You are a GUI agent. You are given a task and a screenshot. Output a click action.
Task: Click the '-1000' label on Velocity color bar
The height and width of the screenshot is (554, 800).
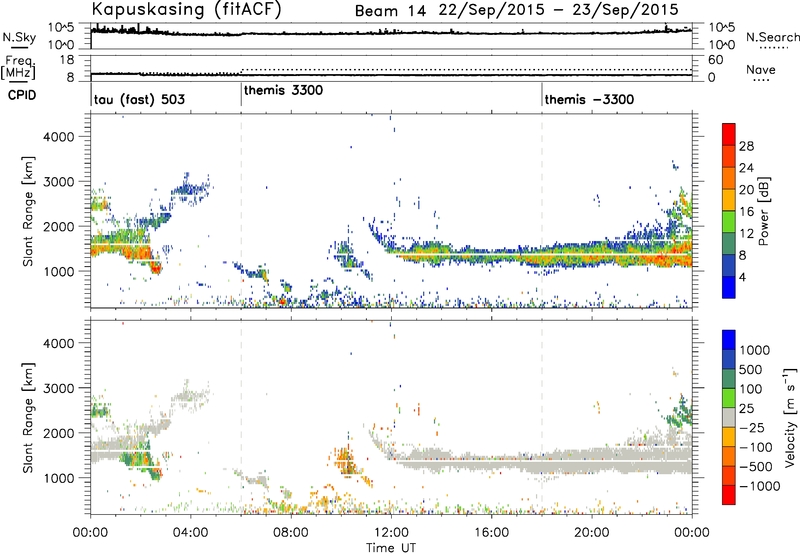(x=759, y=486)
